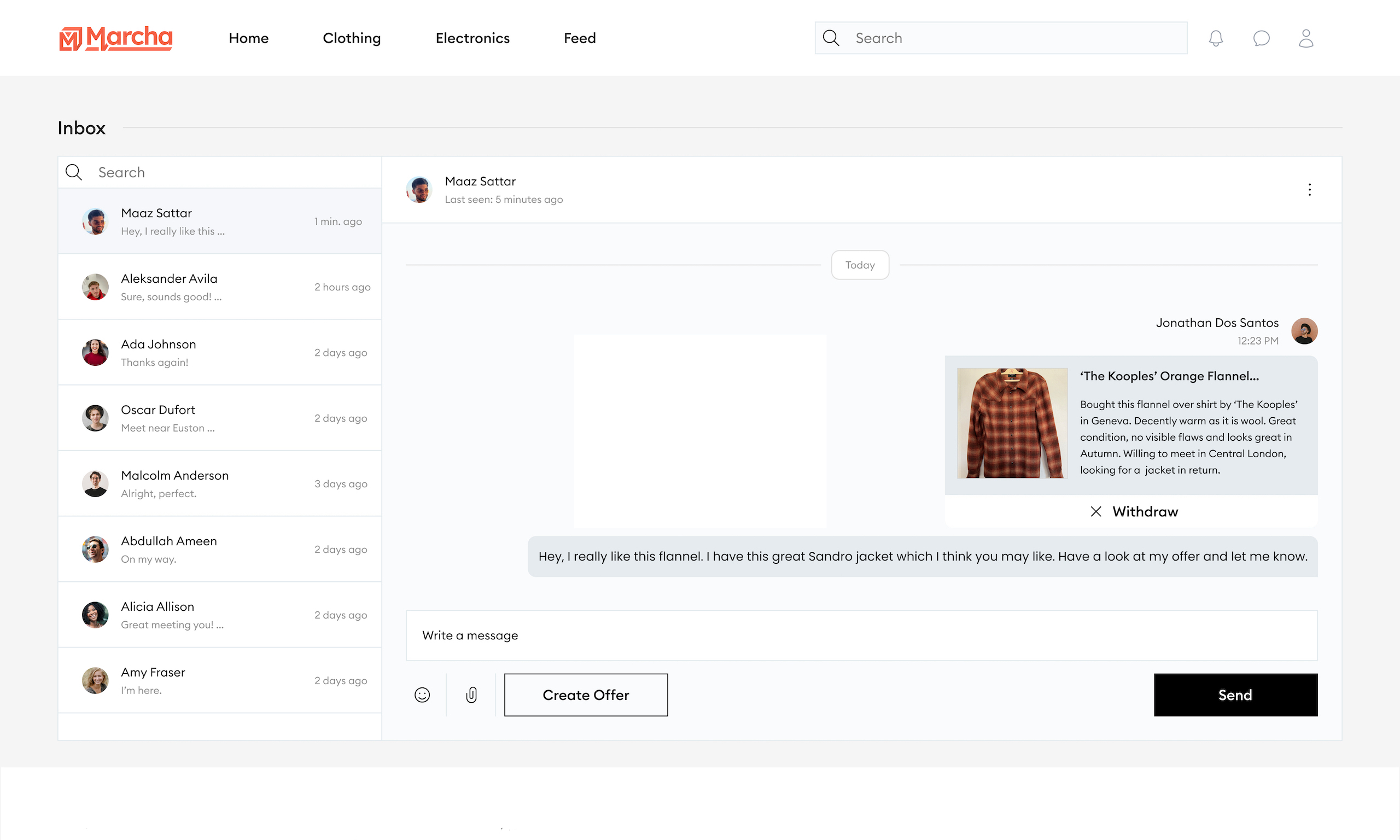Focus the inbox Search field

click(x=219, y=172)
